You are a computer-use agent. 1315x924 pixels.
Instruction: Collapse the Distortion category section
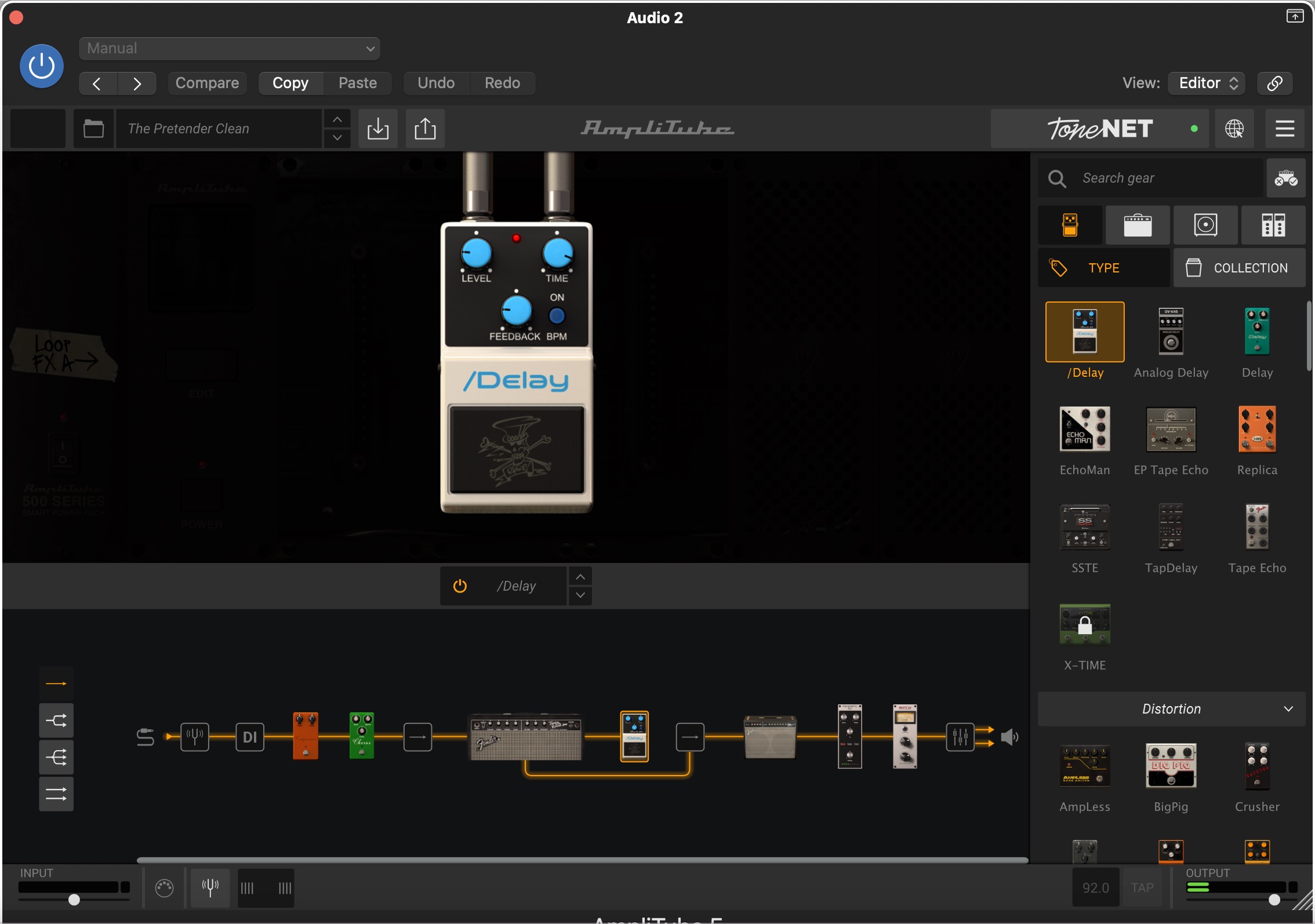1171,709
